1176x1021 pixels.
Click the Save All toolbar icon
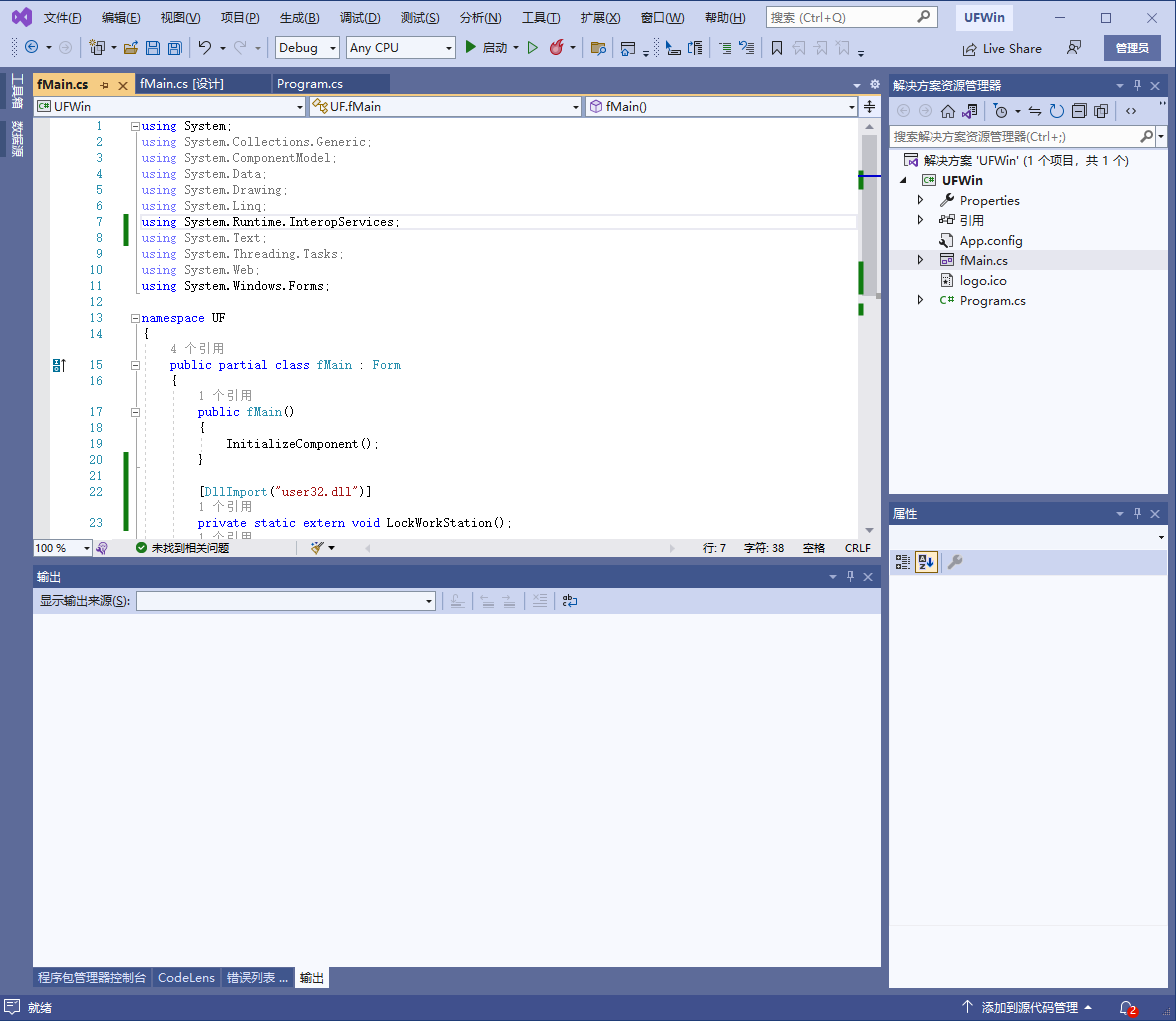pyautogui.click(x=174, y=48)
